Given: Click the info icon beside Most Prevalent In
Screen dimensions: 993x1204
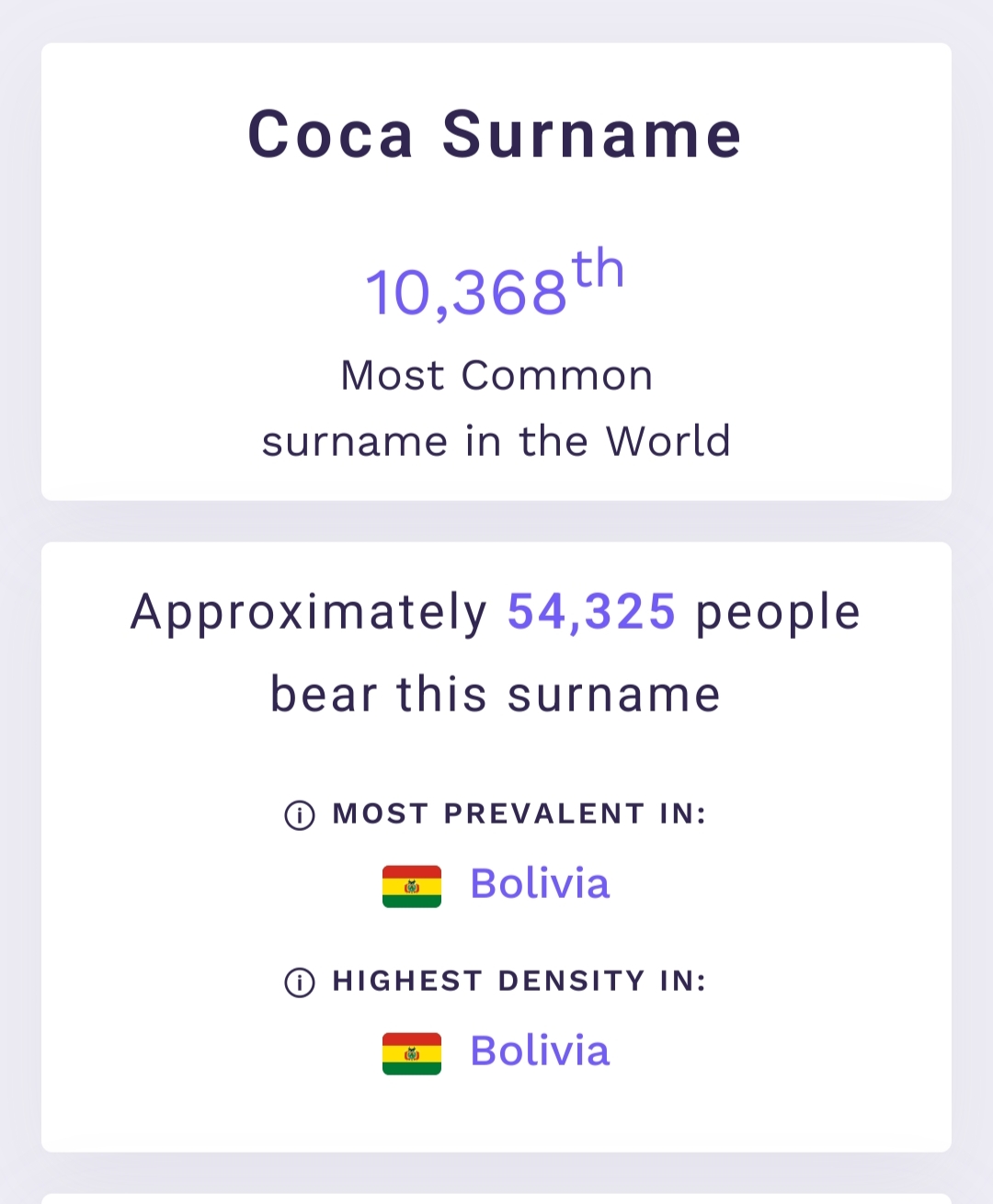Looking at the screenshot, I should click(x=300, y=814).
